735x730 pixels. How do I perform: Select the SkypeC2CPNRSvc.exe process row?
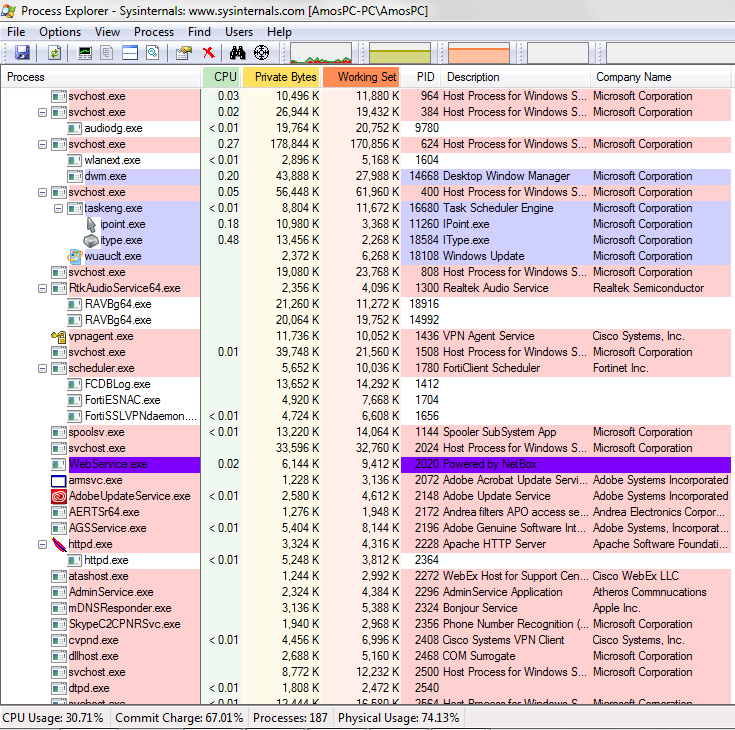click(366, 624)
